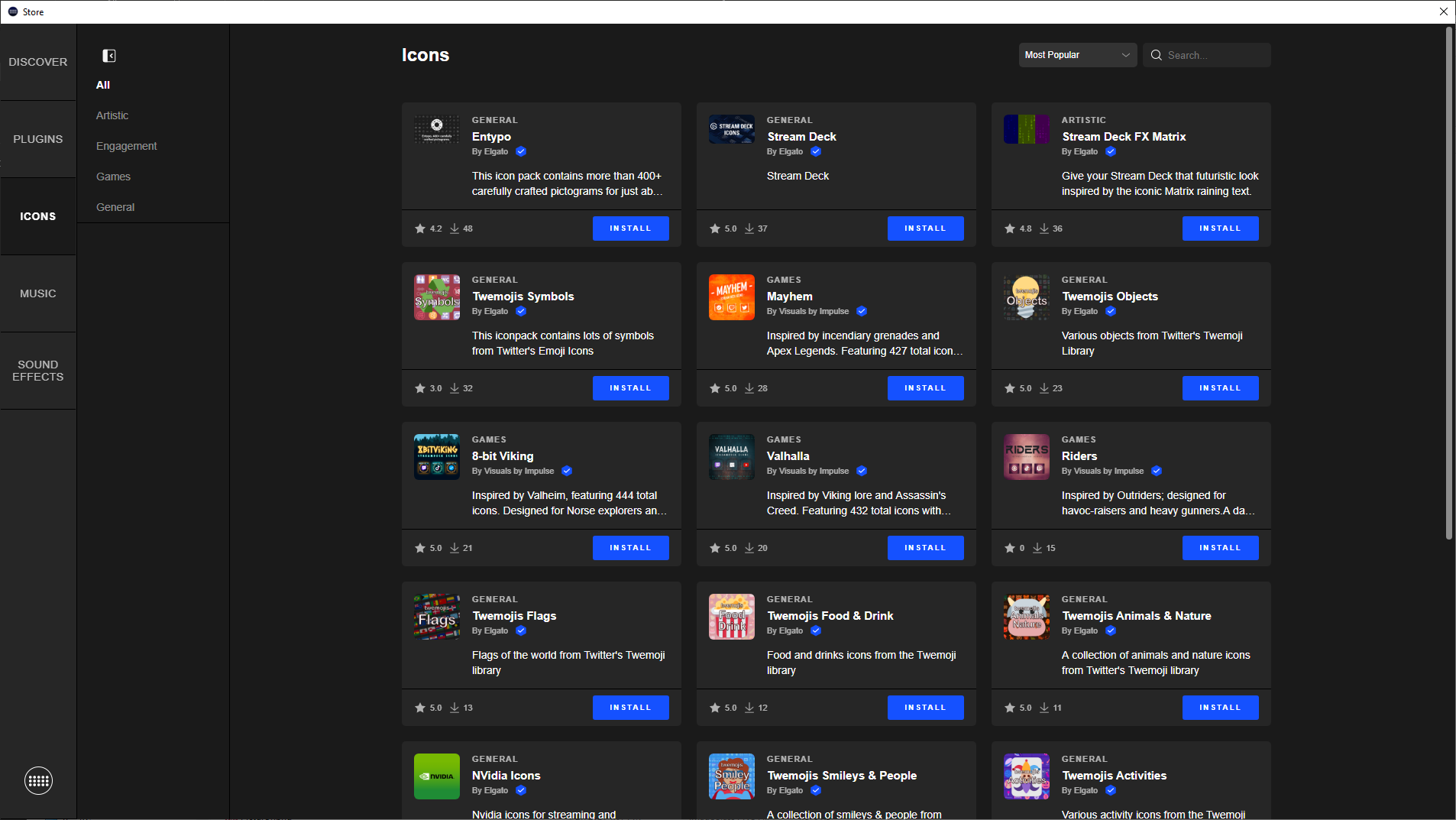Open the Twemojis Animals & Nature thumbnail

(x=1027, y=617)
